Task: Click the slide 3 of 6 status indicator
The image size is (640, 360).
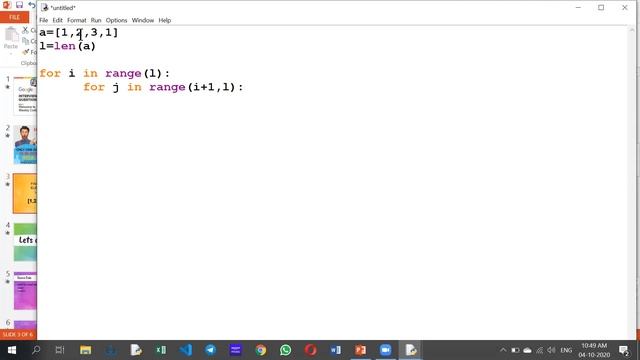Action: coord(18,335)
